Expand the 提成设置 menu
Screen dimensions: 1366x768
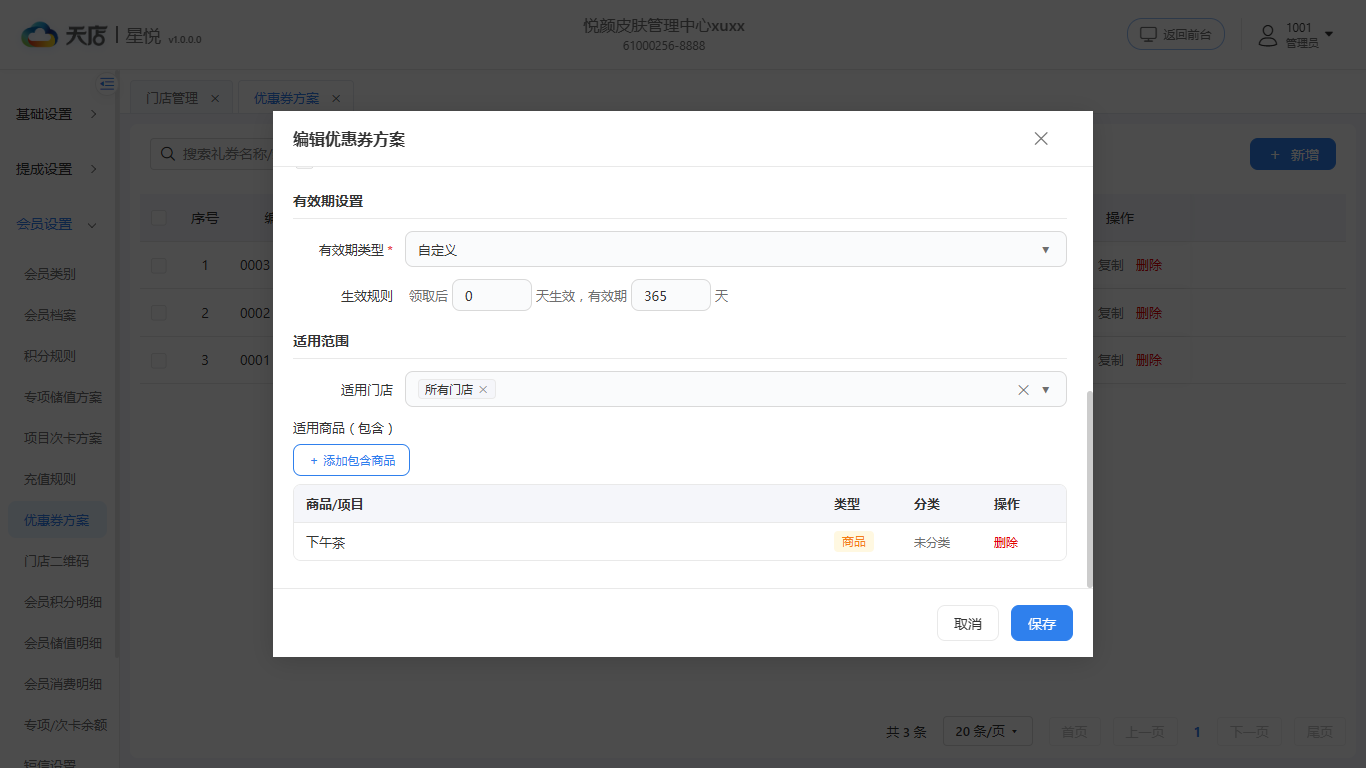click(x=58, y=169)
